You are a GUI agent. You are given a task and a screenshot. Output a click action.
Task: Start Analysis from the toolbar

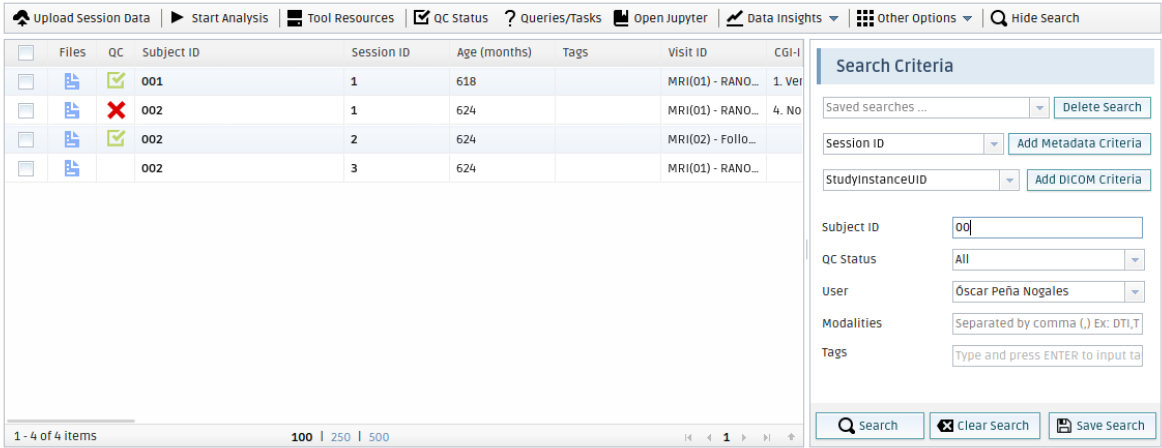(219, 18)
